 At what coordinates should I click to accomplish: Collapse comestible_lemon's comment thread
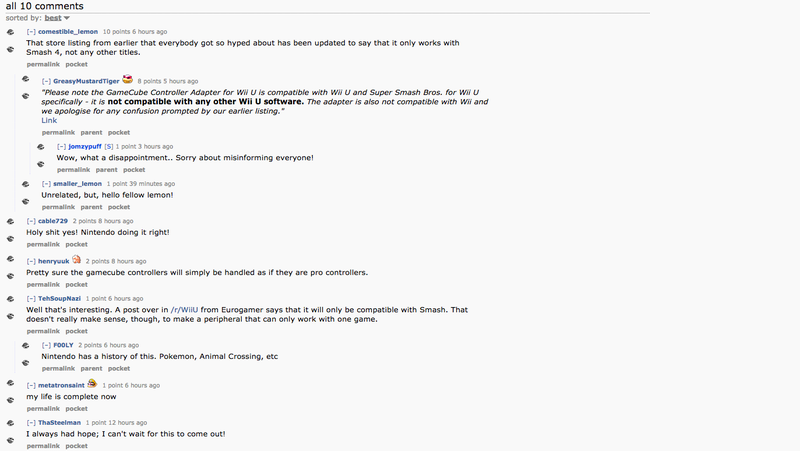[x=31, y=32]
